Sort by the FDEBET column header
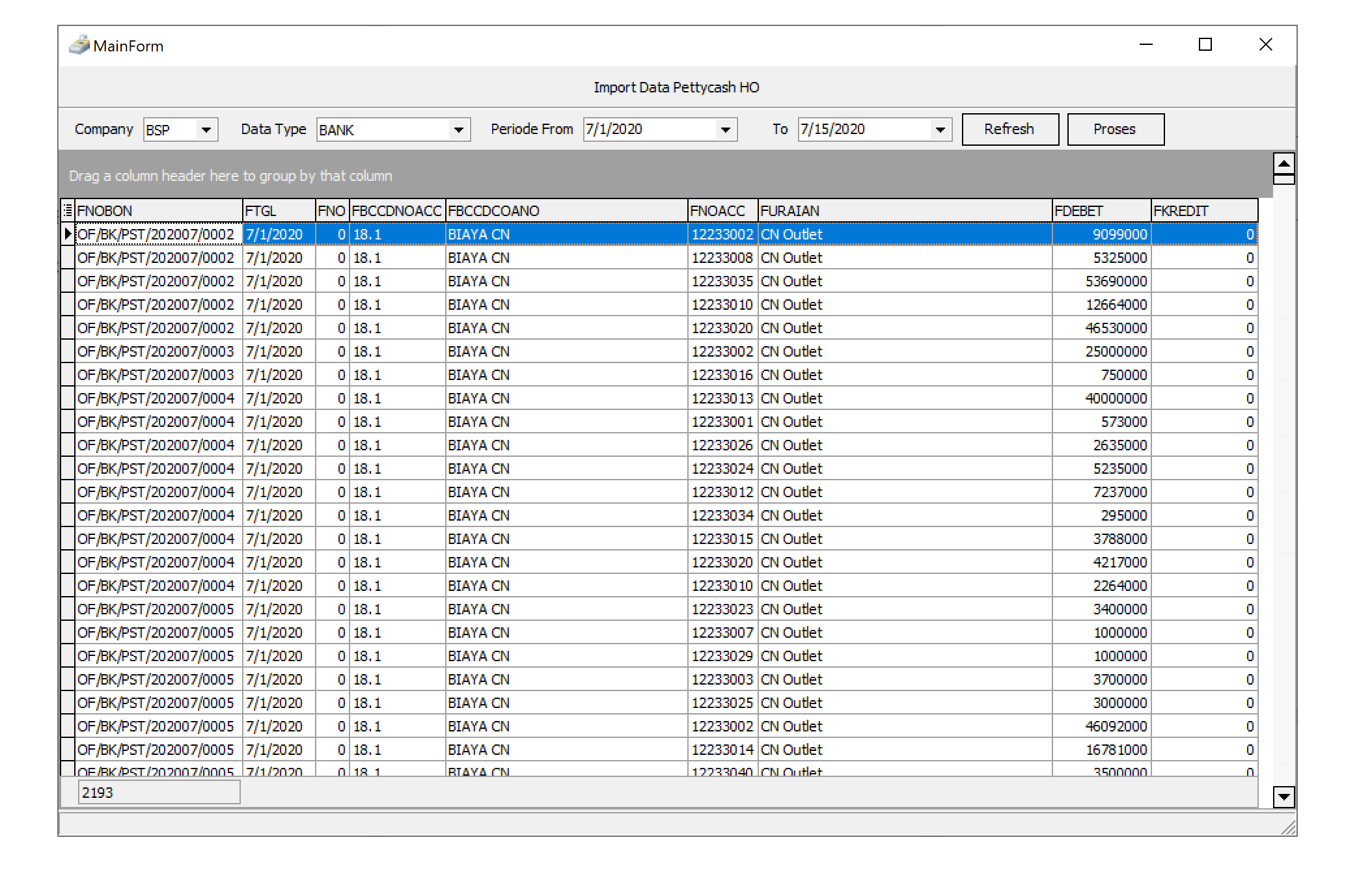The width and height of the screenshot is (1372, 872). point(1101,211)
